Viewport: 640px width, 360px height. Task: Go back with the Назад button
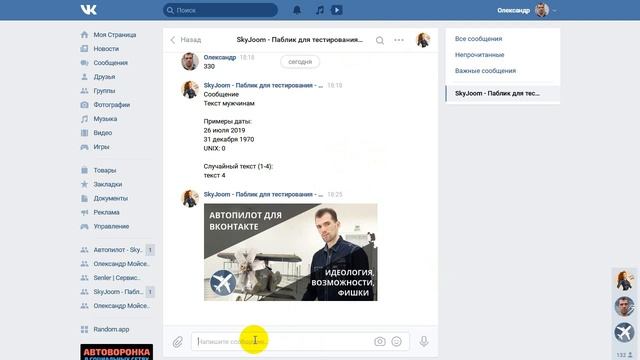coord(186,40)
